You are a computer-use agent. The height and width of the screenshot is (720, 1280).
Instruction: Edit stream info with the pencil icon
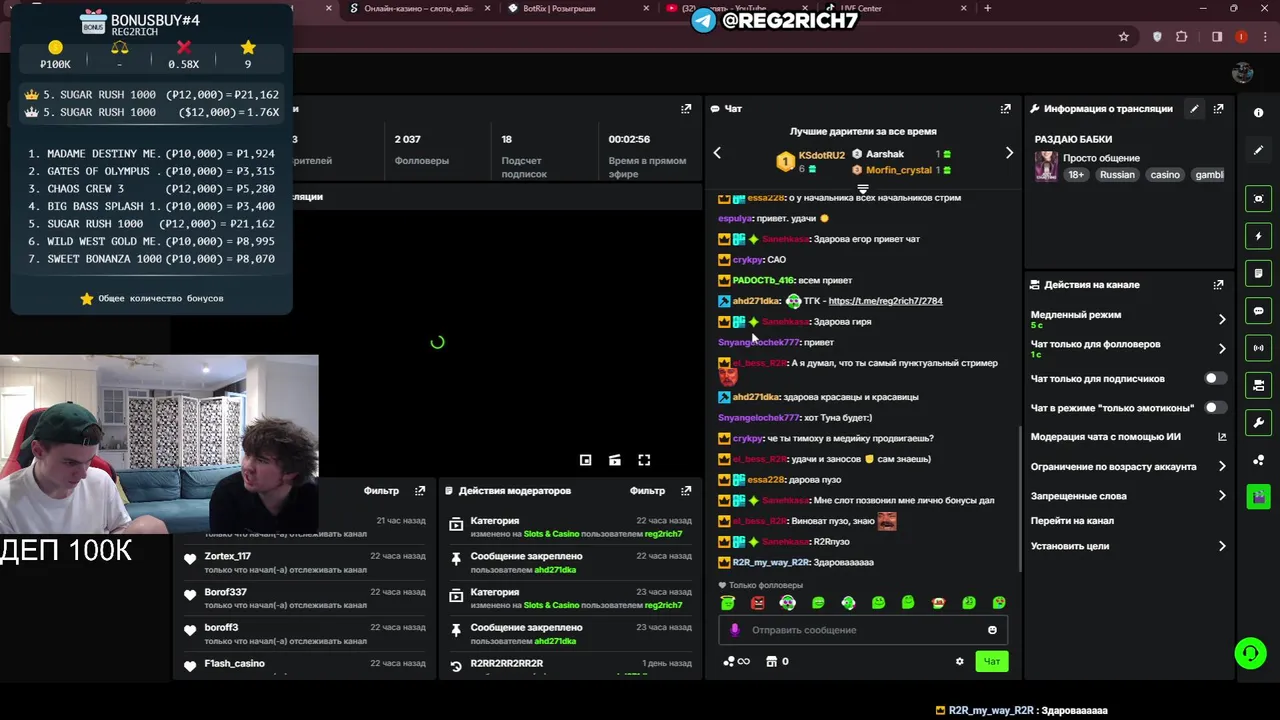pos(1194,109)
